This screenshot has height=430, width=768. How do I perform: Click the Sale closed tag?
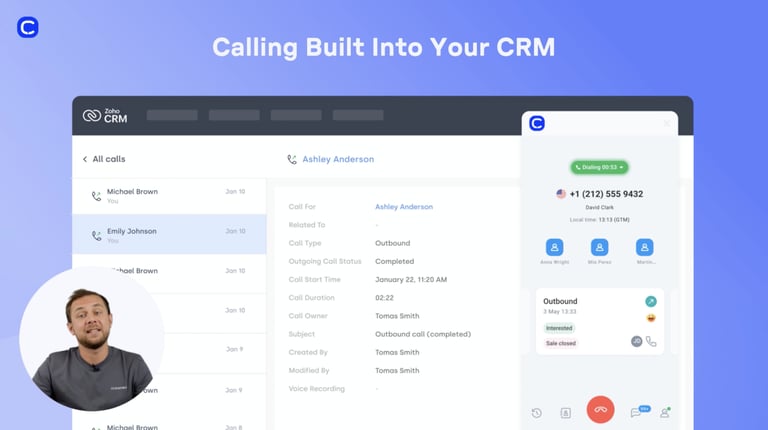(x=561, y=343)
